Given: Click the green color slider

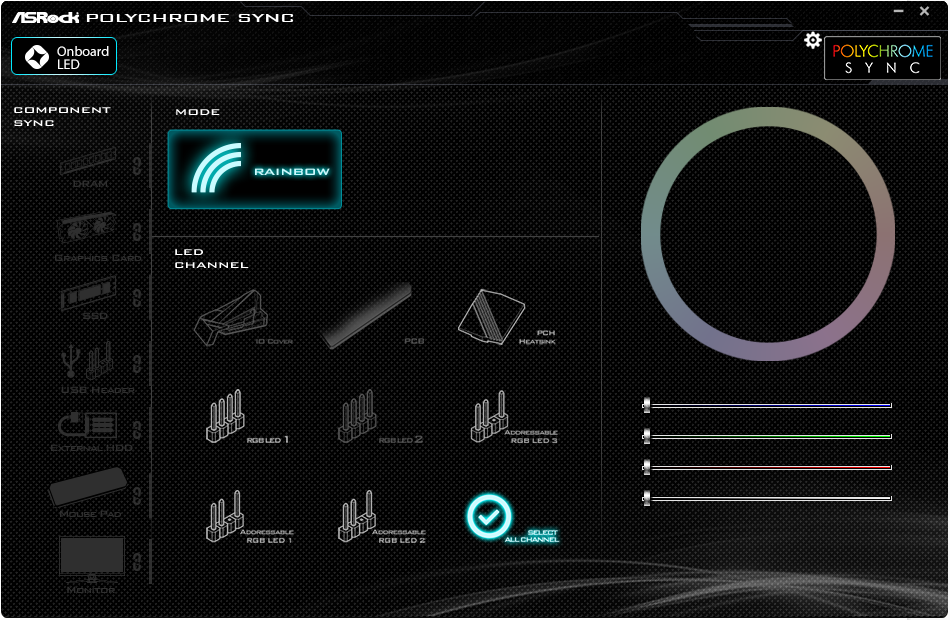Looking at the screenshot, I should (767, 436).
